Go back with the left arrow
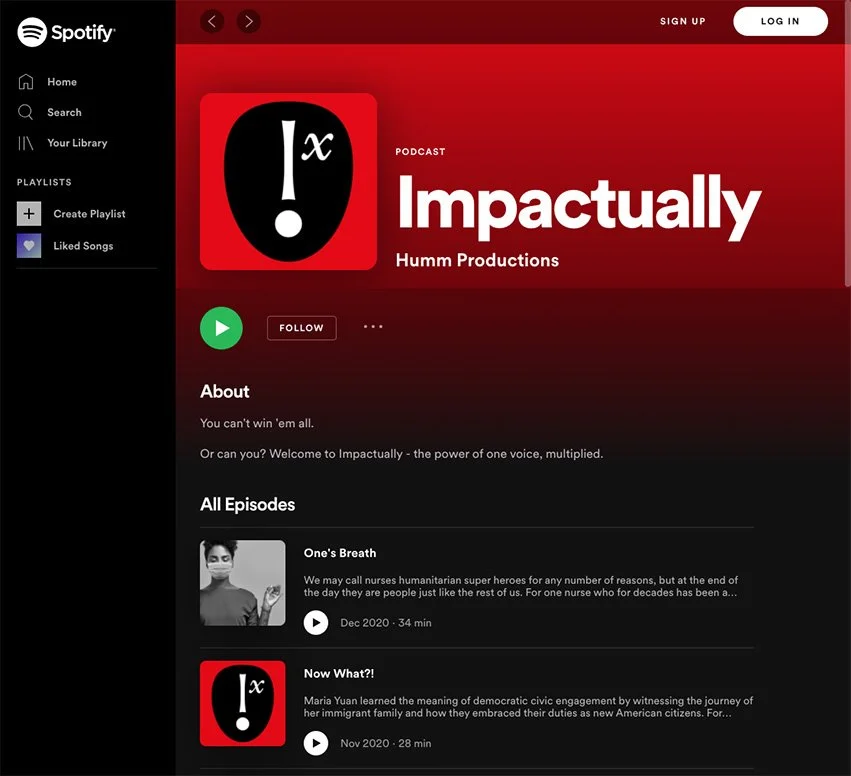Image resolution: width=851 pixels, height=776 pixels. [212, 21]
